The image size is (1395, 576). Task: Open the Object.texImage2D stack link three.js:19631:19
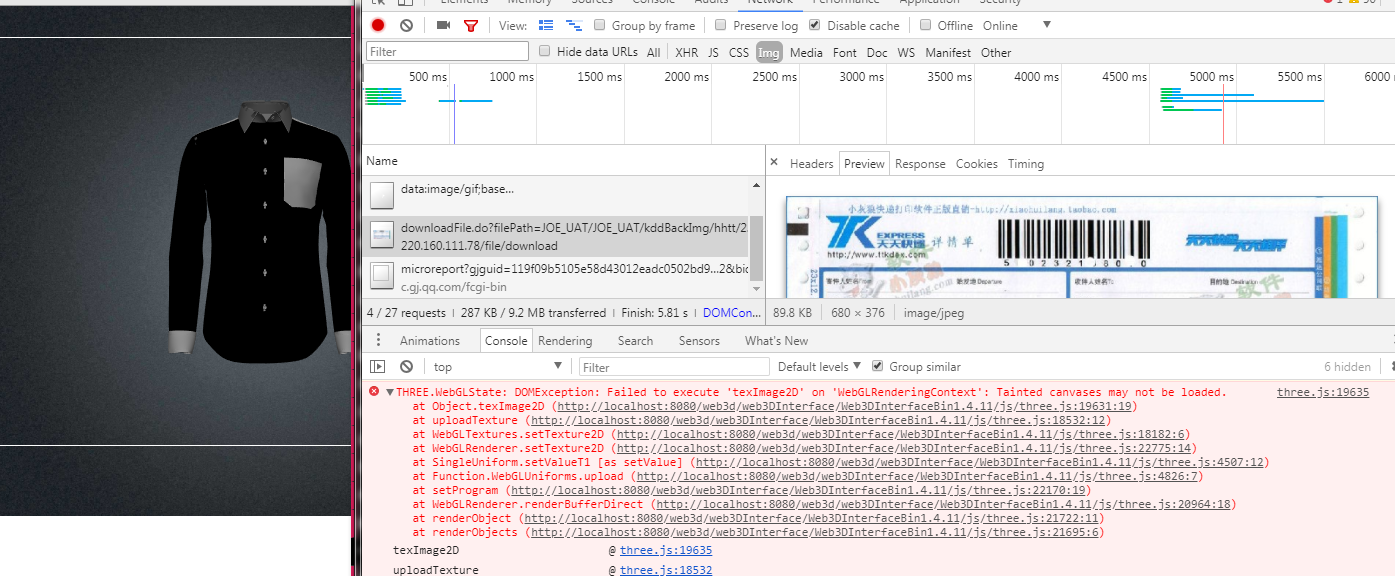(844, 406)
